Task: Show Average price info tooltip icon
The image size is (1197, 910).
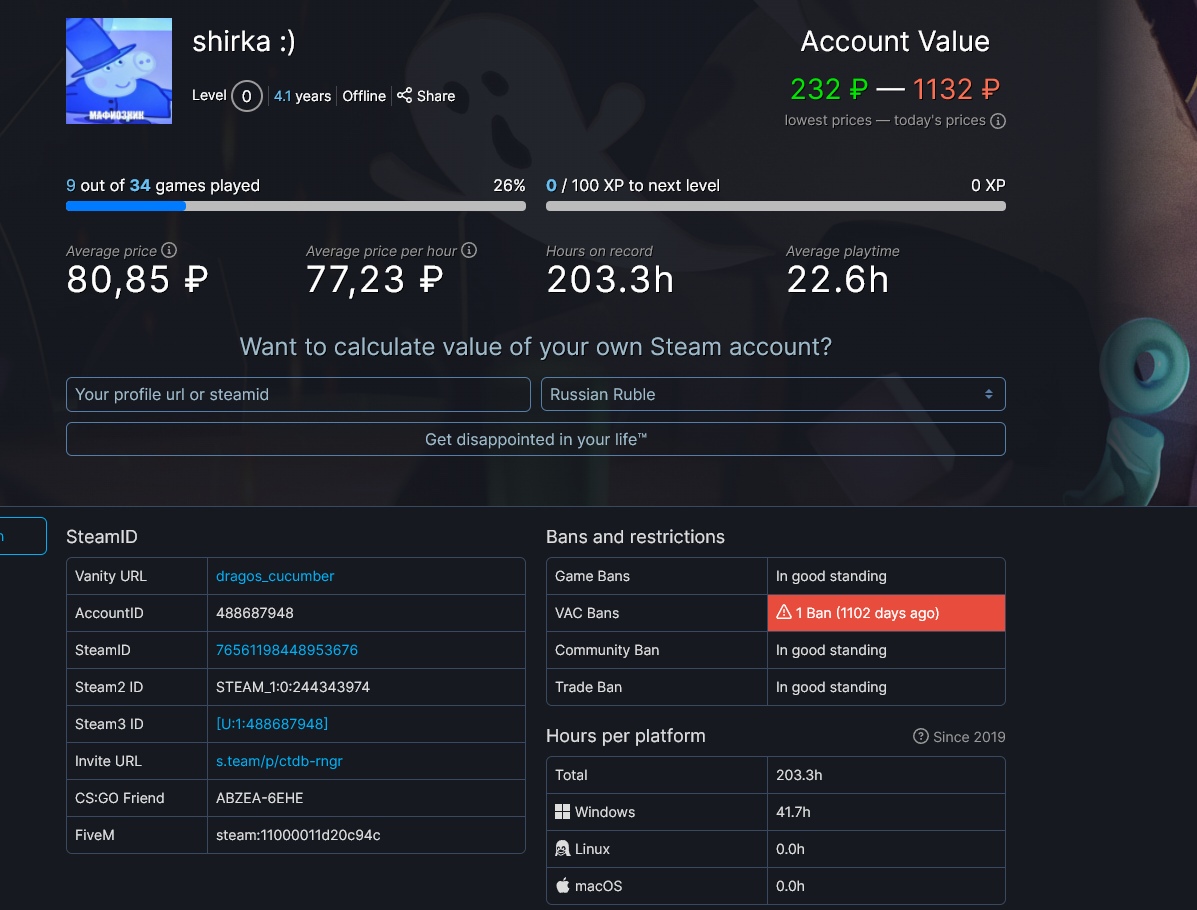Action: click(169, 250)
